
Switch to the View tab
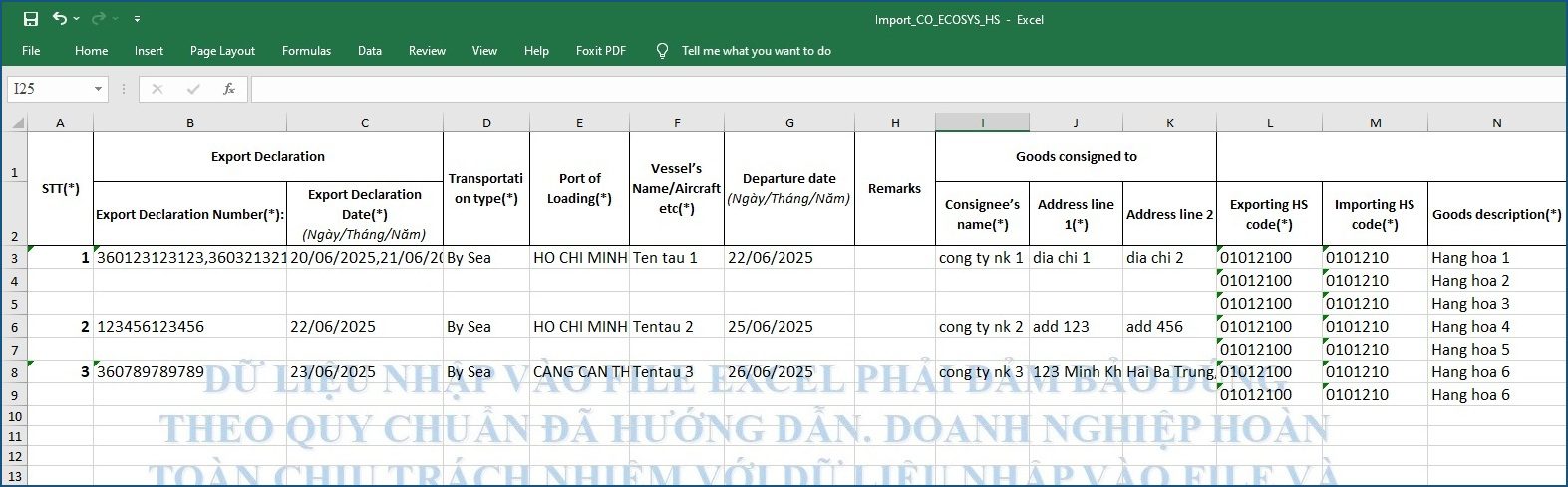click(484, 51)
